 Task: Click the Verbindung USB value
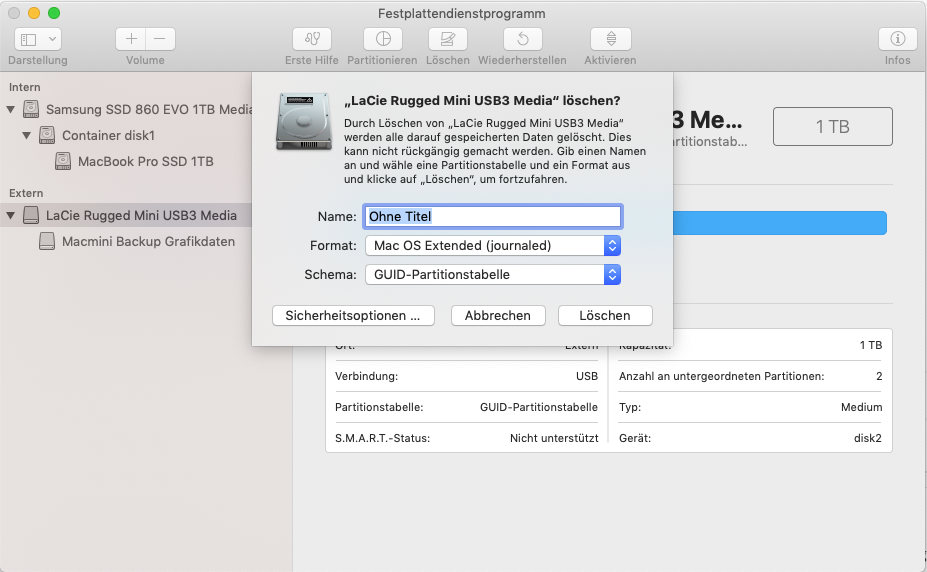[x=587, y=376]
